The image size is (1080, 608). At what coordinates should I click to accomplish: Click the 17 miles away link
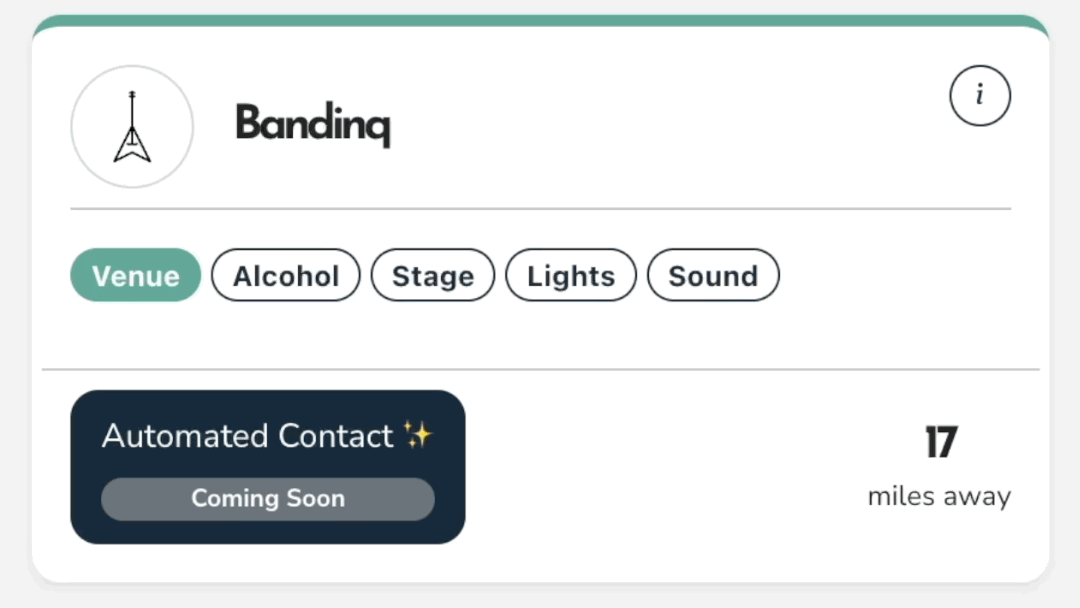pyautogui.click(x=939, y=468)
